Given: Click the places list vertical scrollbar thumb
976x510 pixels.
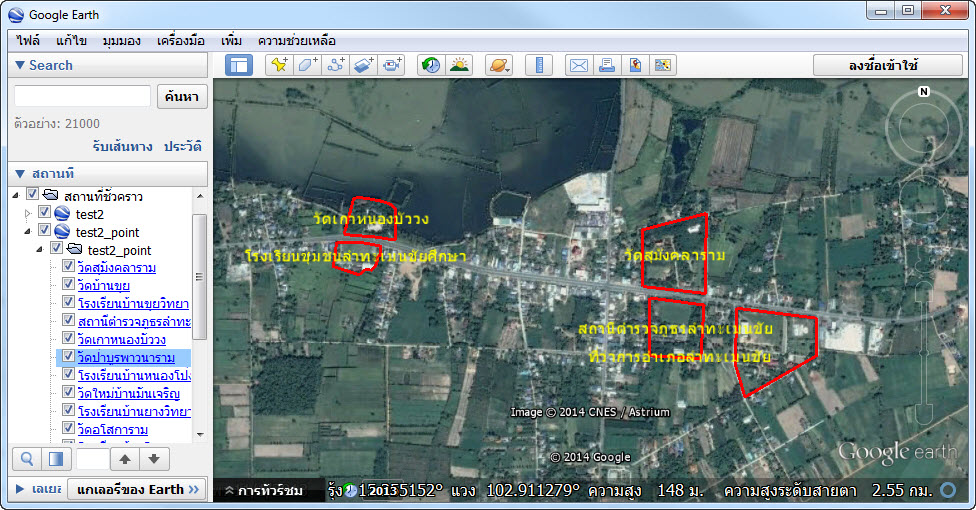Looking at the screenshot, I should (x=199, y=277).
